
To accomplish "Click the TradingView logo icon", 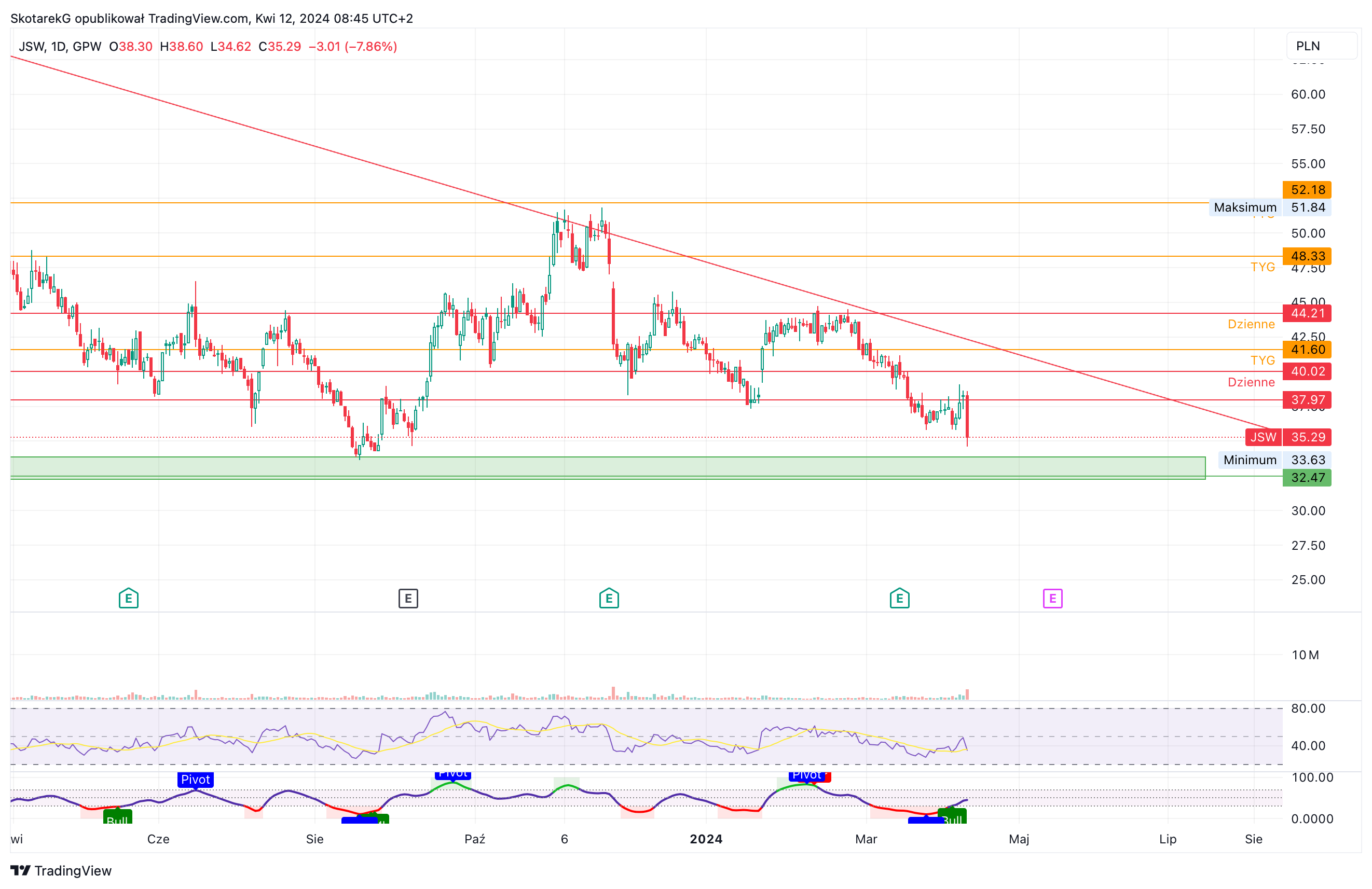I will (x=20, y=870).
